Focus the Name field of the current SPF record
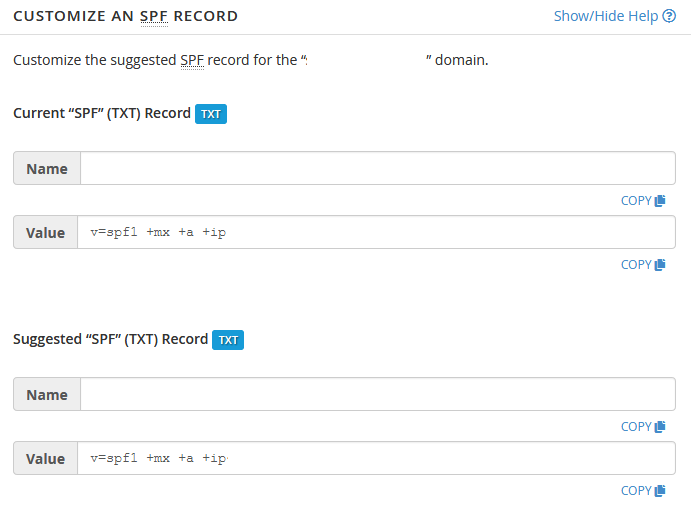The height and width of the screenshot is (508, 691). pyautogui.click(x=378, y=168)
